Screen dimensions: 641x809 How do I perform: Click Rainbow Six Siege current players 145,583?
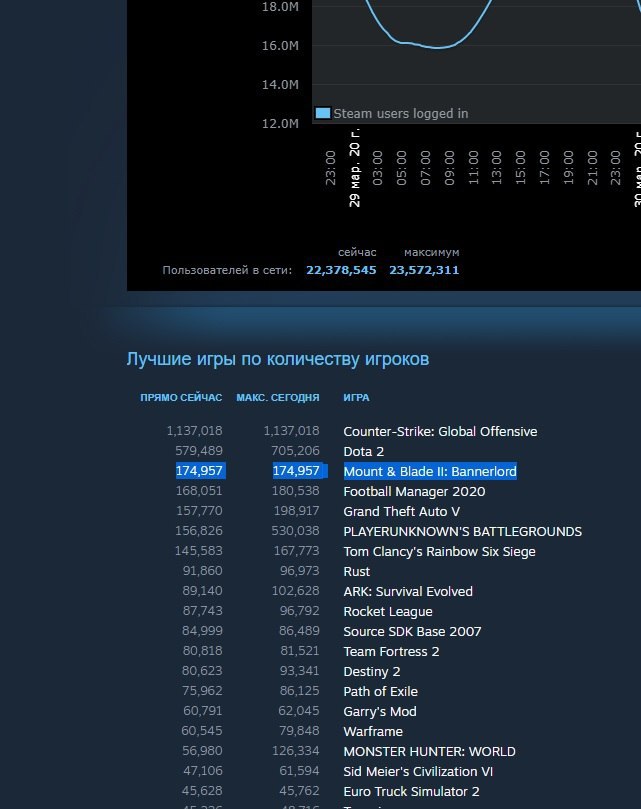point(198,551)
